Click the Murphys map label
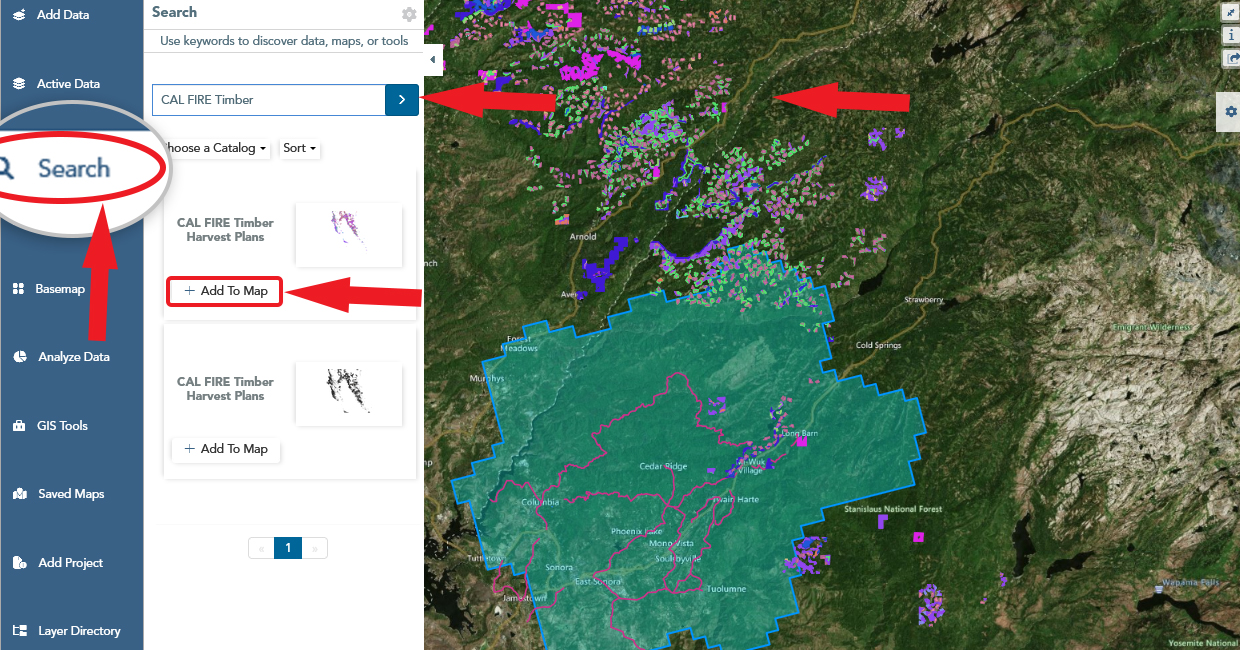The width and height of the screenshot is (1240, 650). point(487,380)
